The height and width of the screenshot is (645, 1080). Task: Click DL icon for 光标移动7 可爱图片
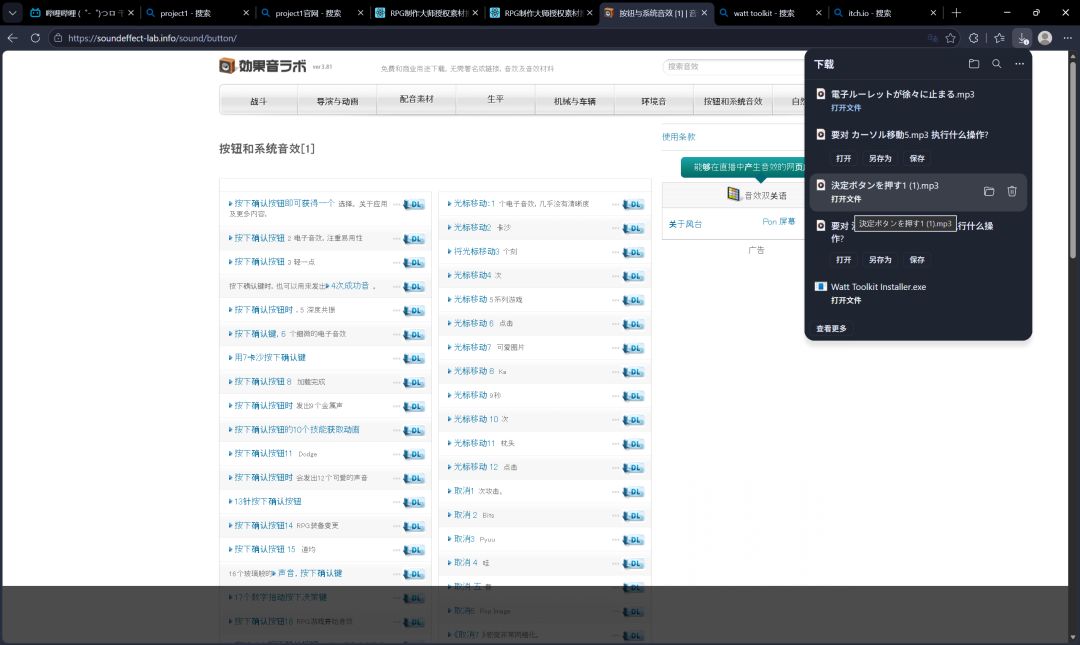(633, 348)
